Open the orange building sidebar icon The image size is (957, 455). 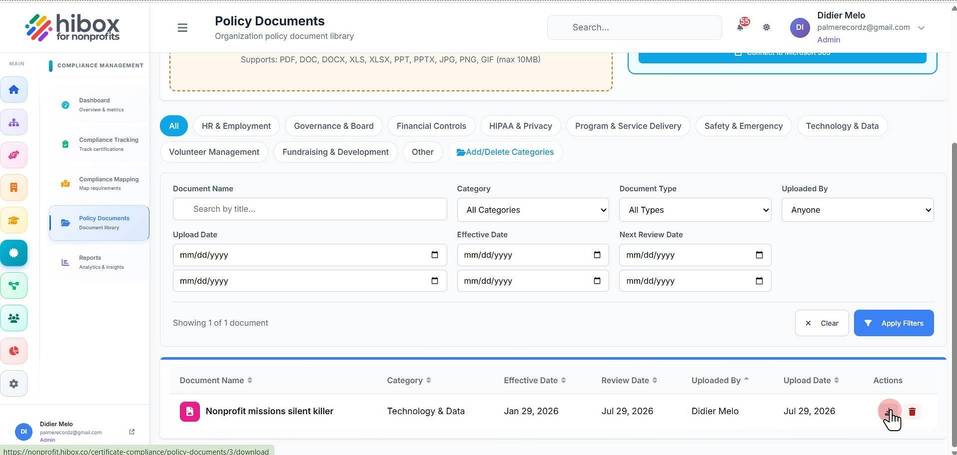13,187
